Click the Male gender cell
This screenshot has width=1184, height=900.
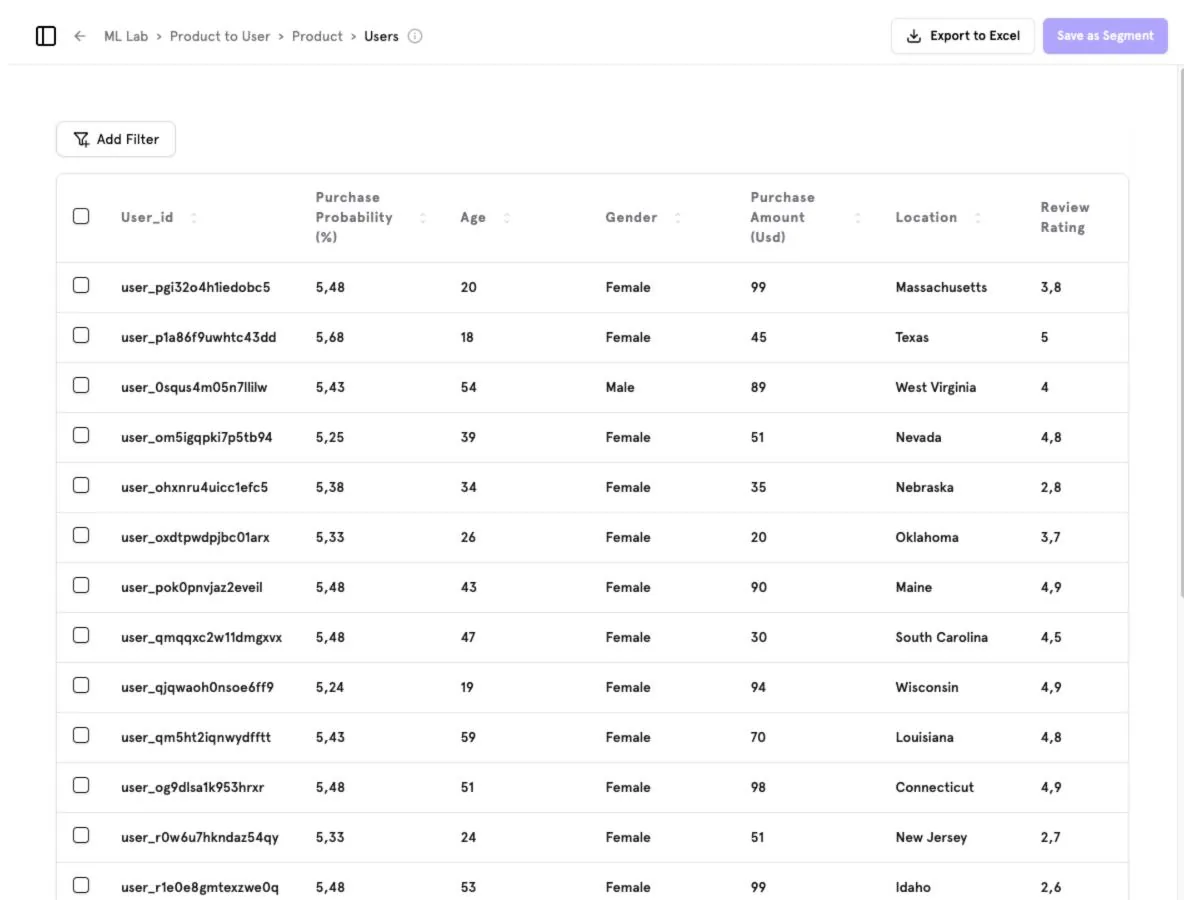(620, 387)
